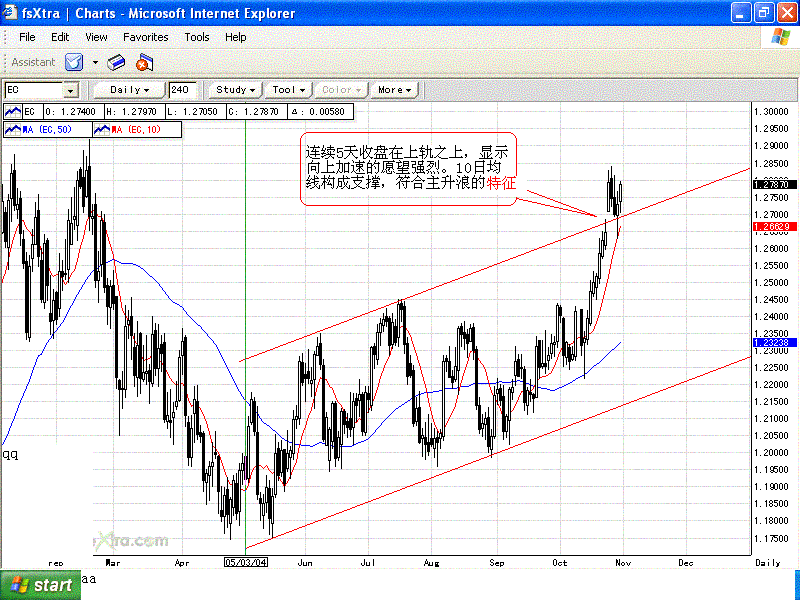Open the Tools menu in menu bar
The width and height of the screenshot is (800, 600).
coord(197,37)
